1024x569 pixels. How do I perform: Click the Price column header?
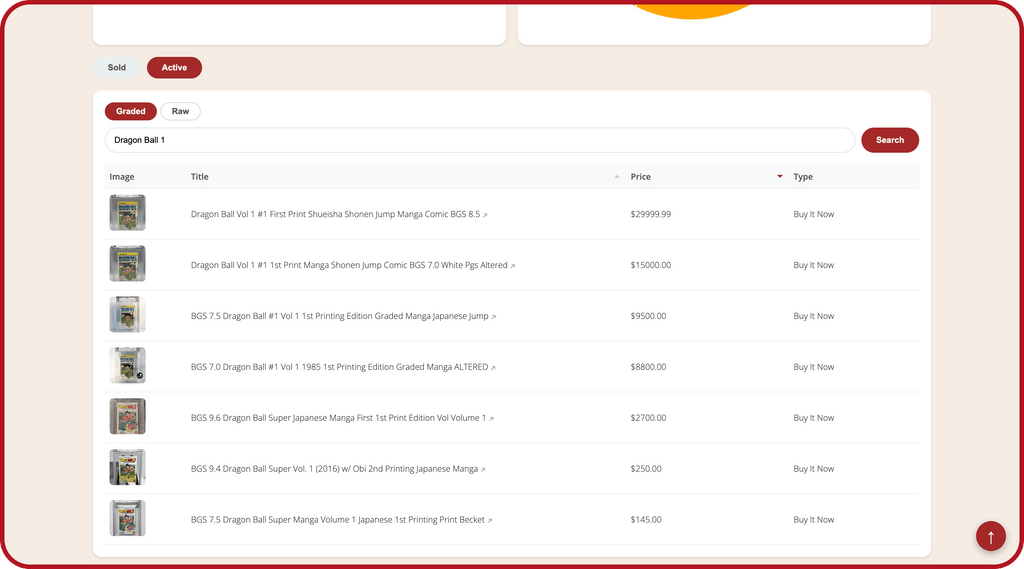(x=641, y=176)
